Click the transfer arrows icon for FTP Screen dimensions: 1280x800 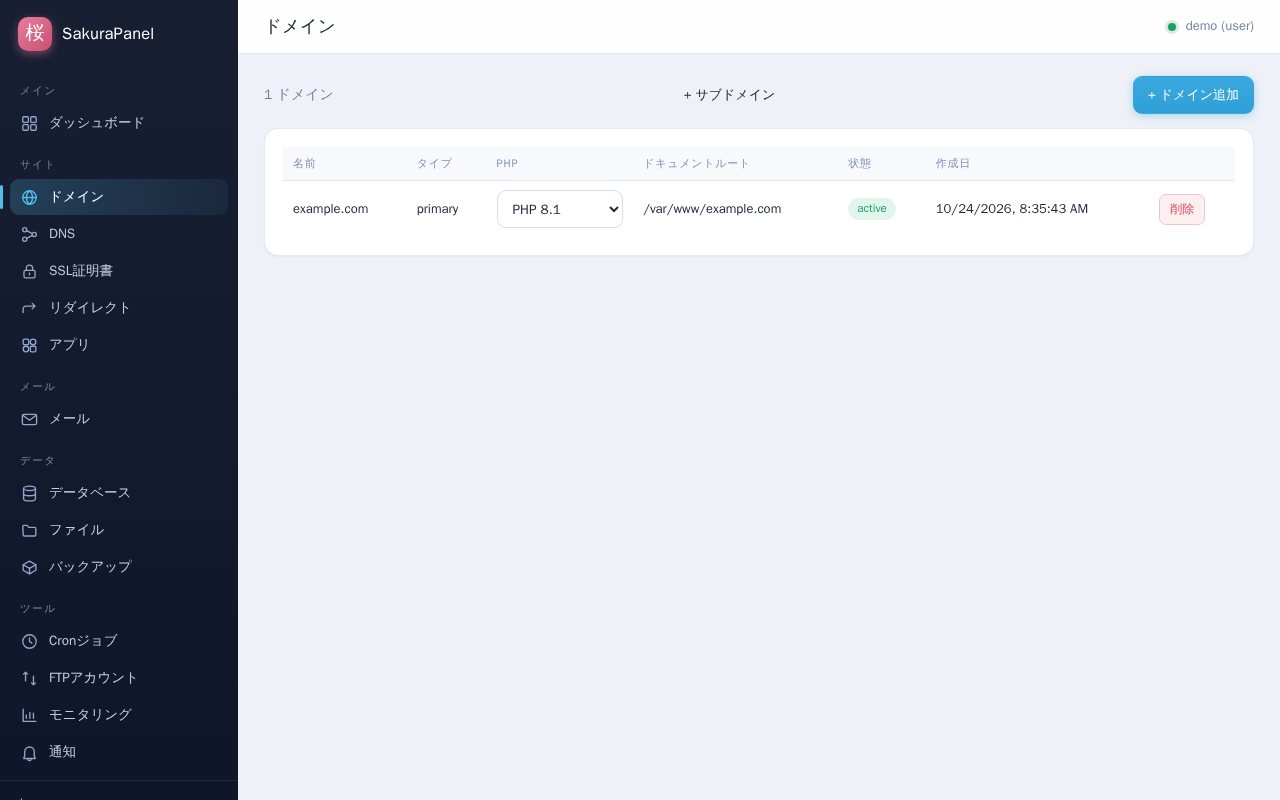tap(29, 678)
